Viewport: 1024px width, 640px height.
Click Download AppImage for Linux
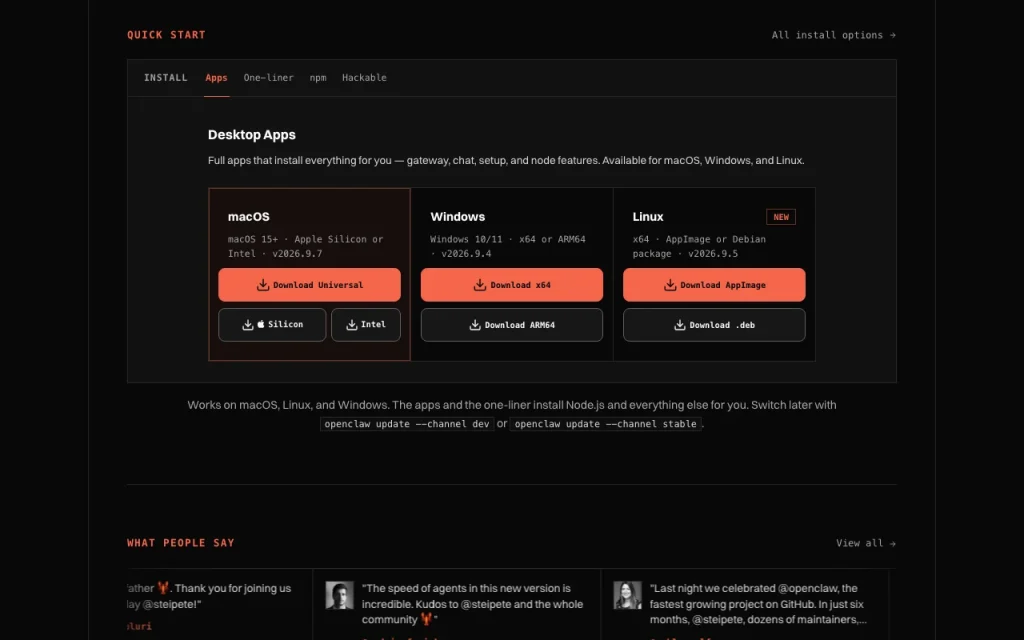[x=714, y=285]
